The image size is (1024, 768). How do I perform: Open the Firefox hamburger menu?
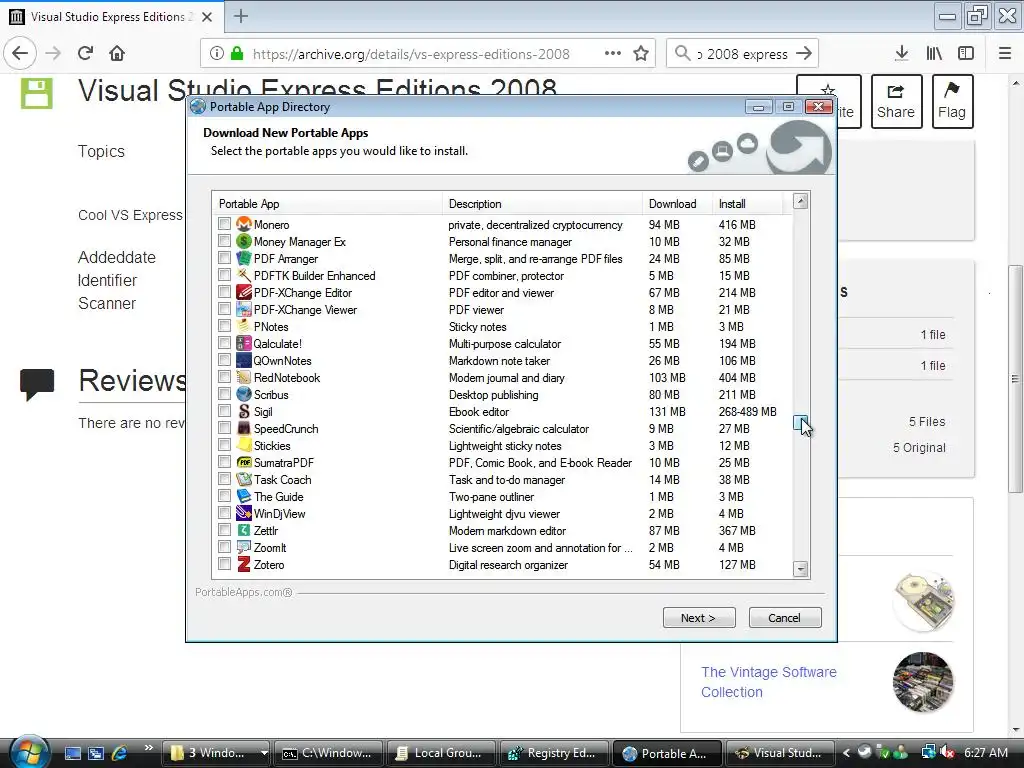pyautogui.click(x=1005, y=54)
